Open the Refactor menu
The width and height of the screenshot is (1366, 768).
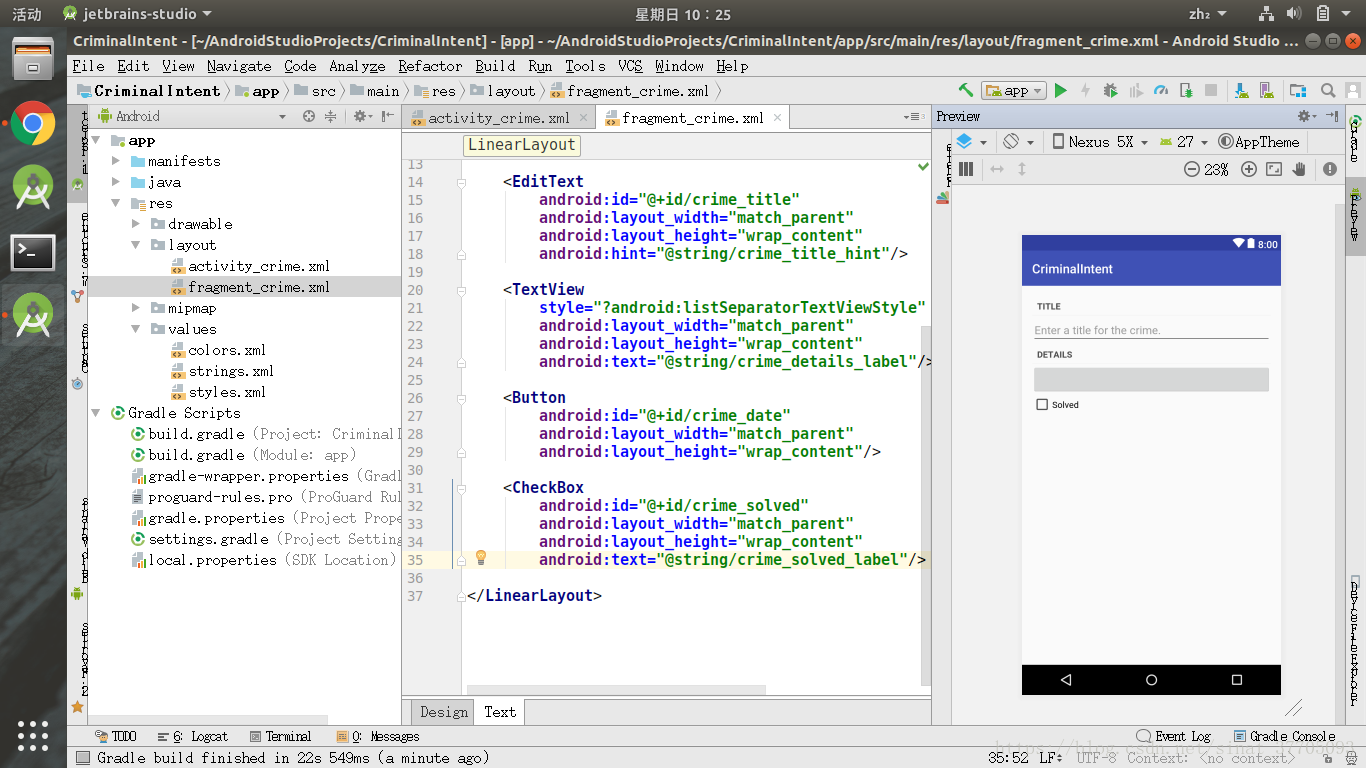430,66
